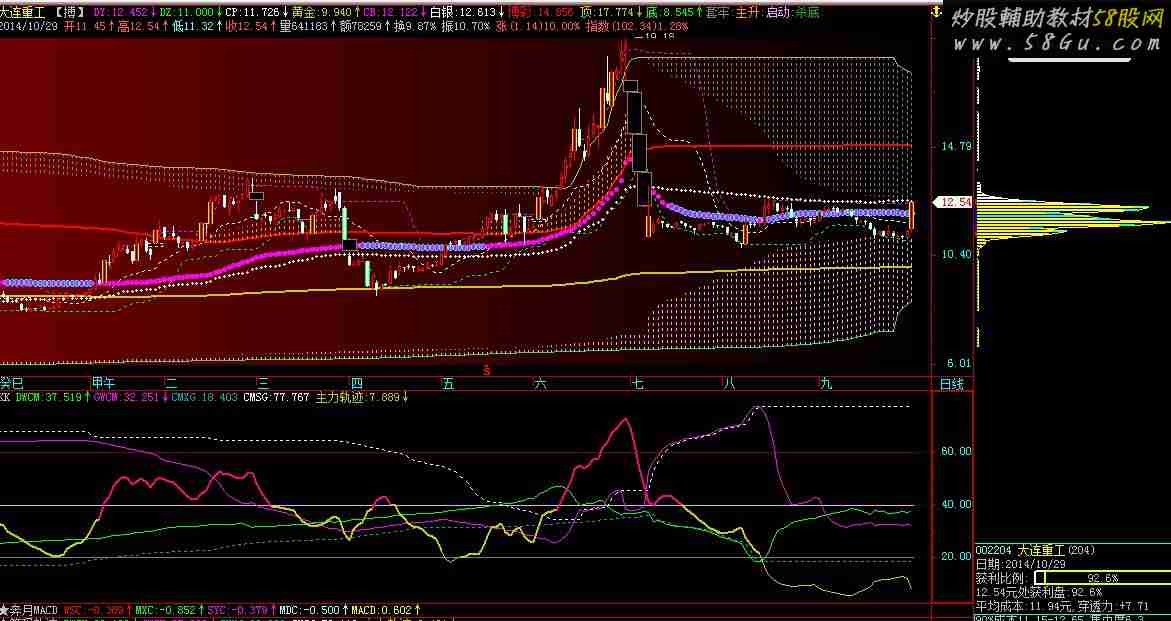Click the red S marker below the chart
Screen dimensions: 1171x621
pos(485,369)
